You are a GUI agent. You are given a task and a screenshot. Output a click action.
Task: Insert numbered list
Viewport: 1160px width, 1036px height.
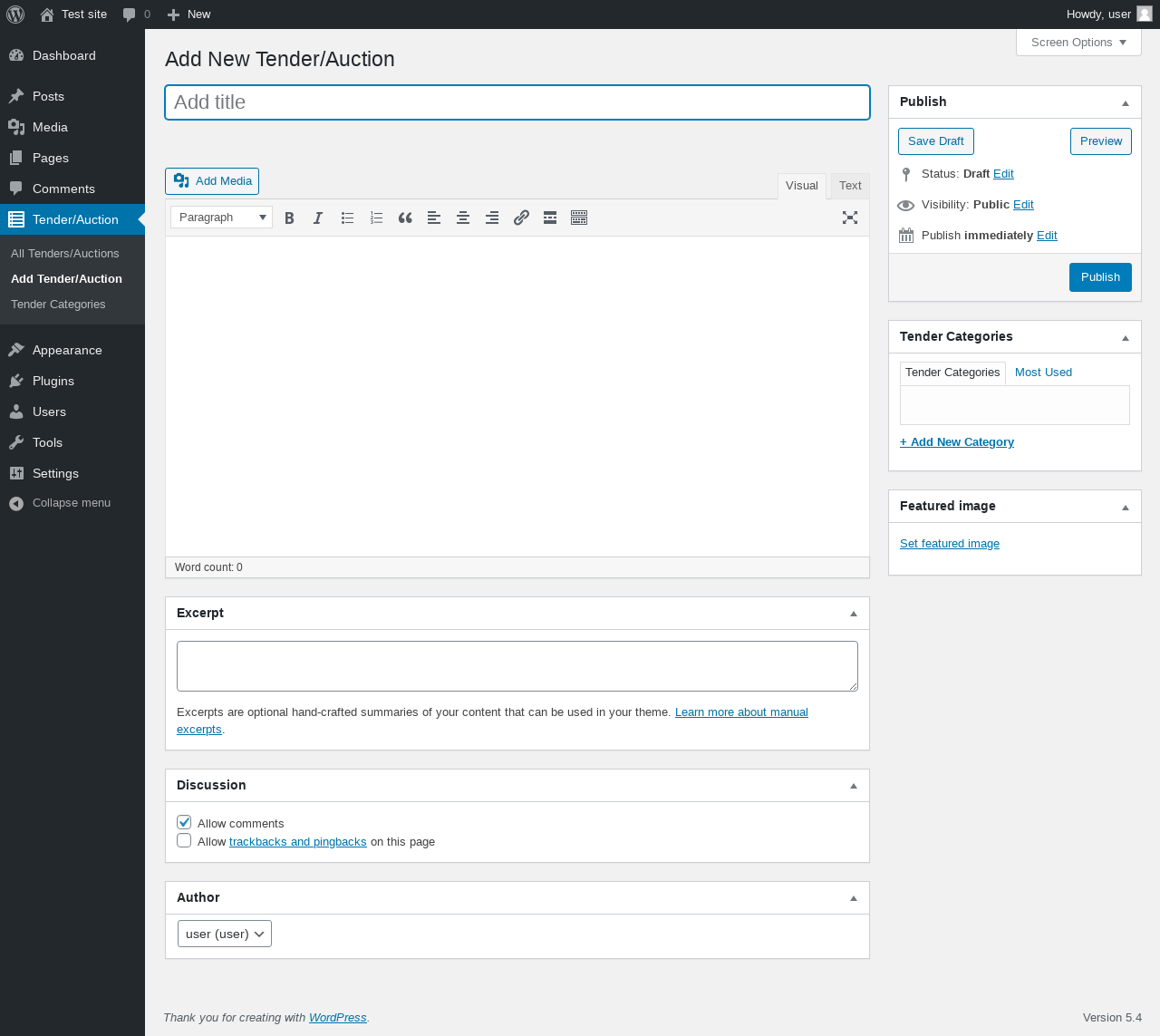(376, 218)
